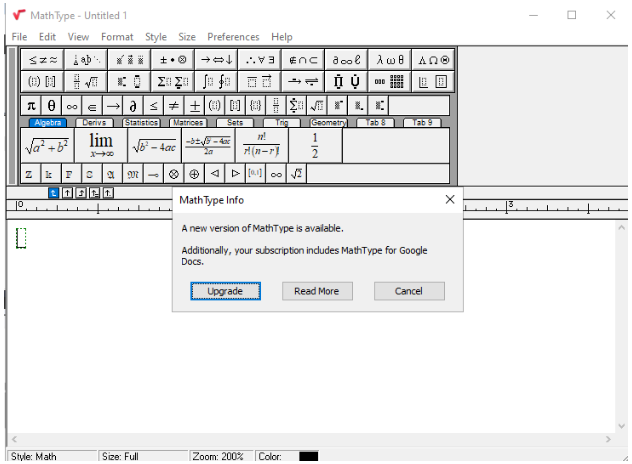Insert the square root of a²+b² expression
The width and height of the screenshot is (632, 464).
coord(47,146)
